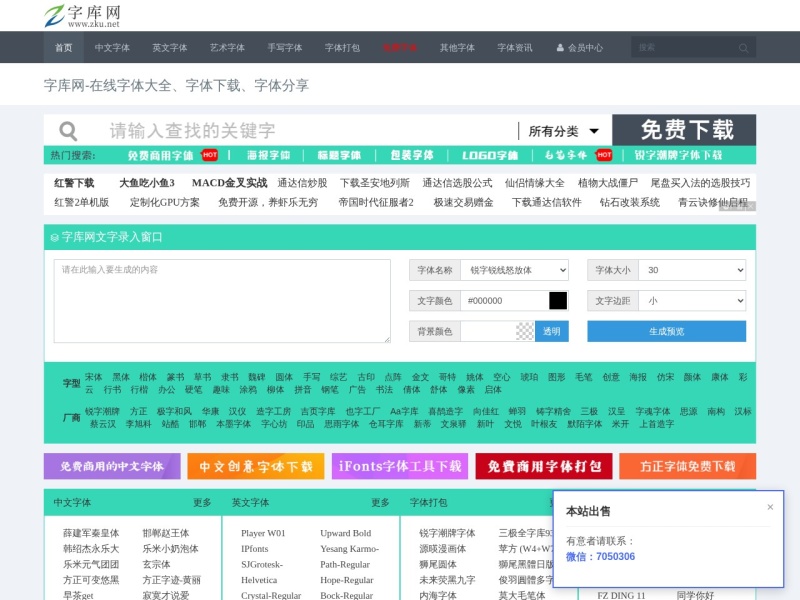Click the 生成预览 button
This screenshot has width=800, height=600.
tap(666, 331)
